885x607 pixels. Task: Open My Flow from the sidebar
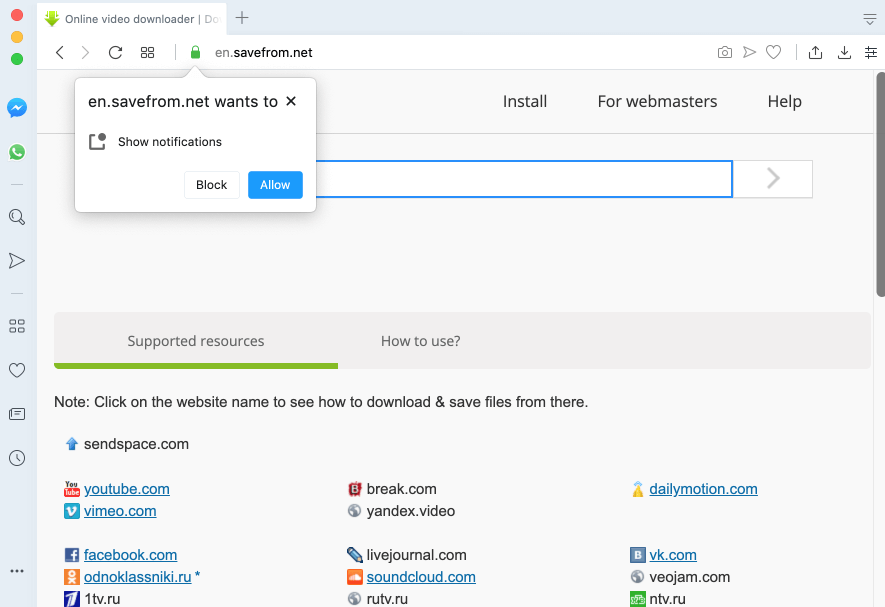[x=17, y=260]
